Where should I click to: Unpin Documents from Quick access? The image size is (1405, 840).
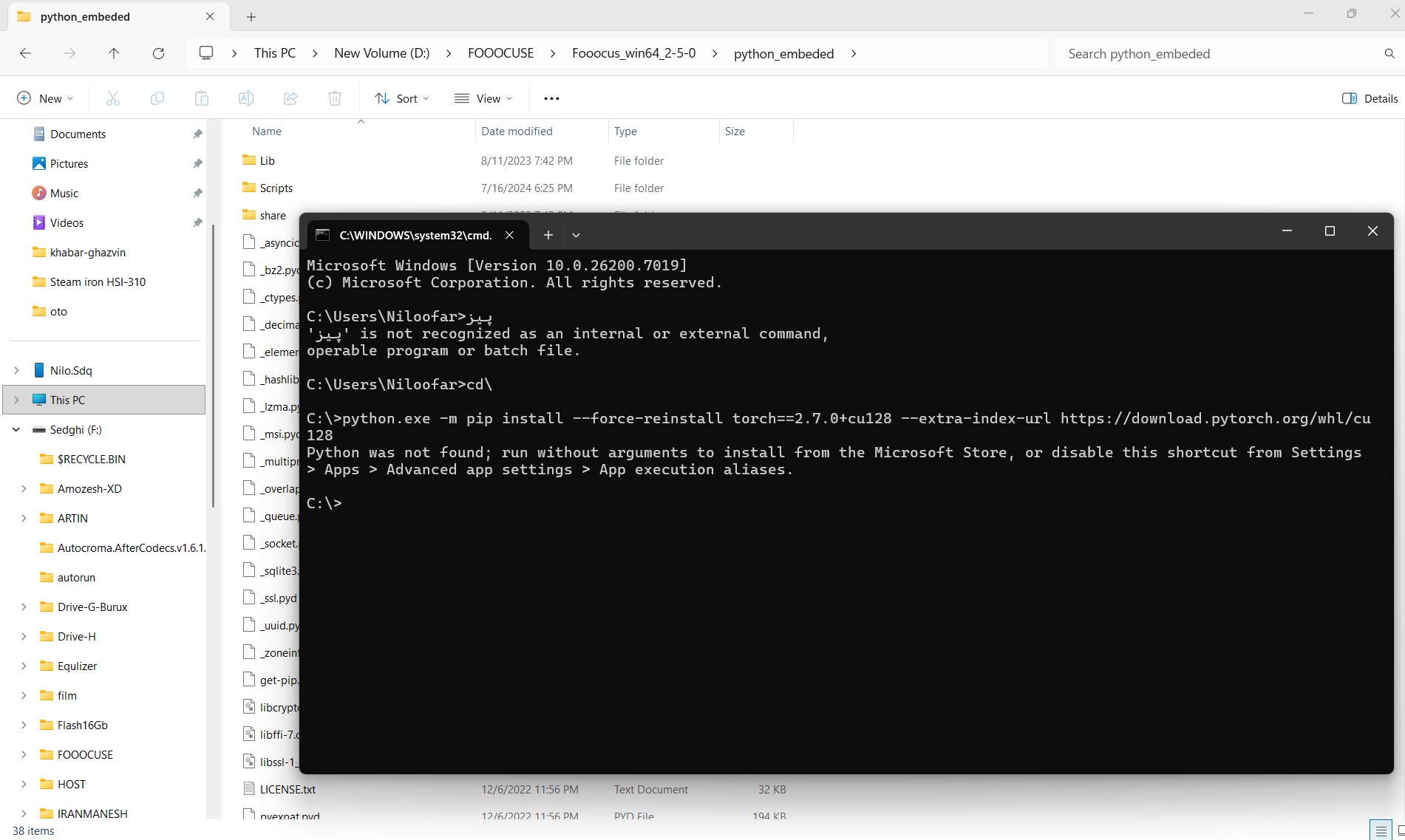point(197,134)
